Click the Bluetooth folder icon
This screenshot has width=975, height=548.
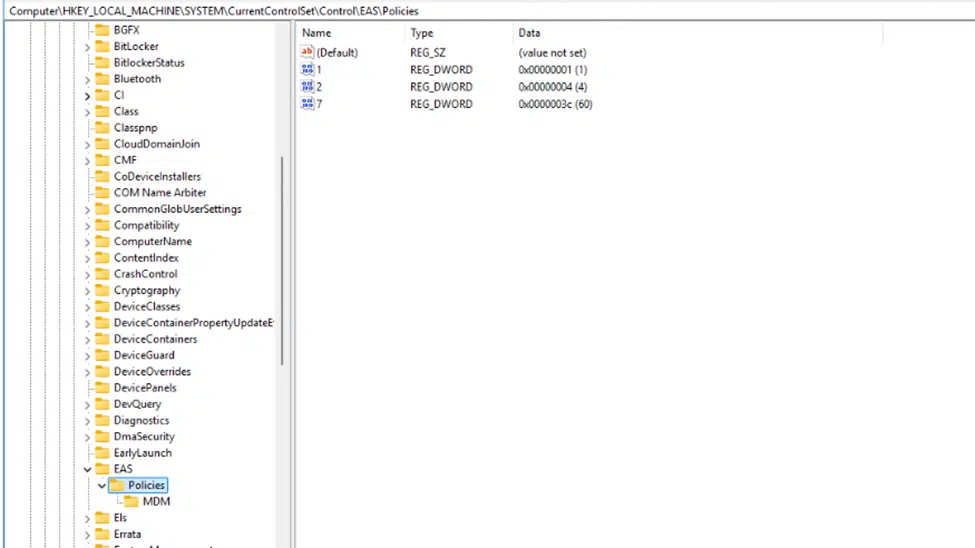coord(102,79)
